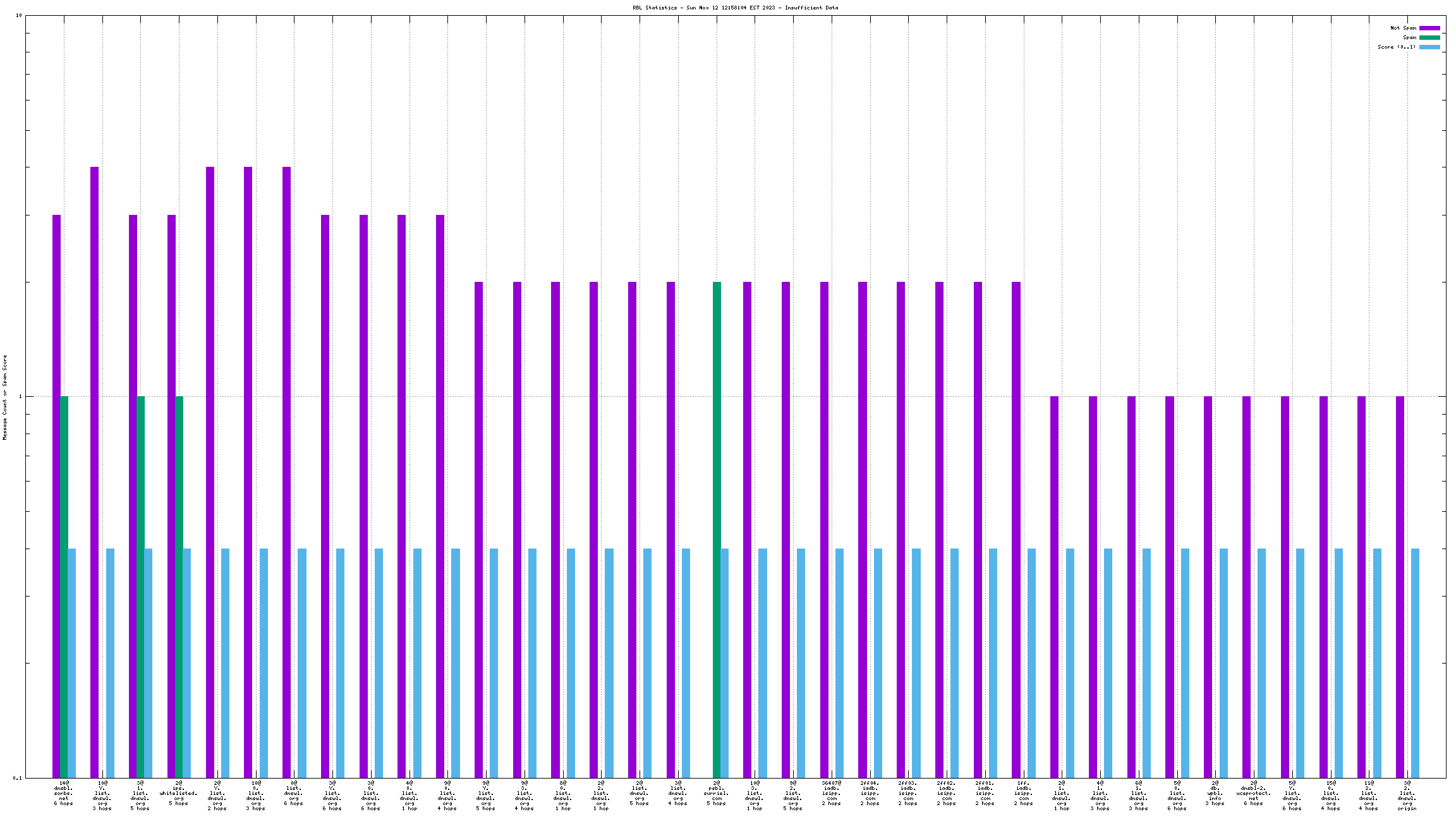
Task: Click the green spam bar for psbl.surriel.com
Action: click(717, 530)
